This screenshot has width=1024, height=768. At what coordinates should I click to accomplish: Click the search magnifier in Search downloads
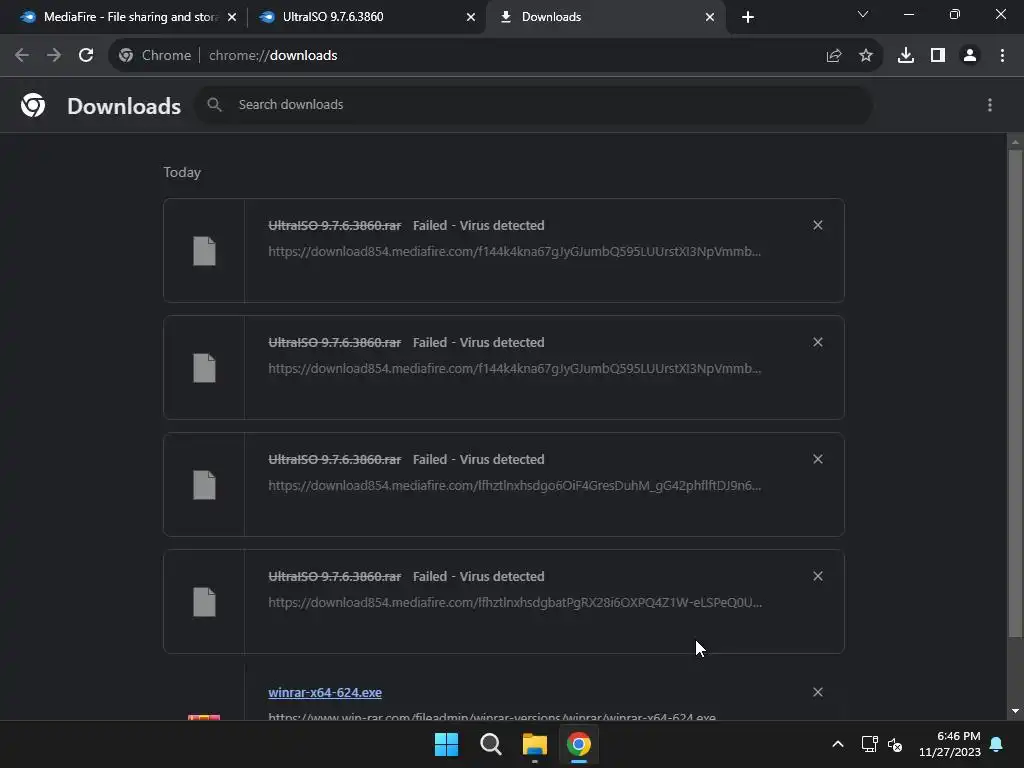tap(214, 104)
